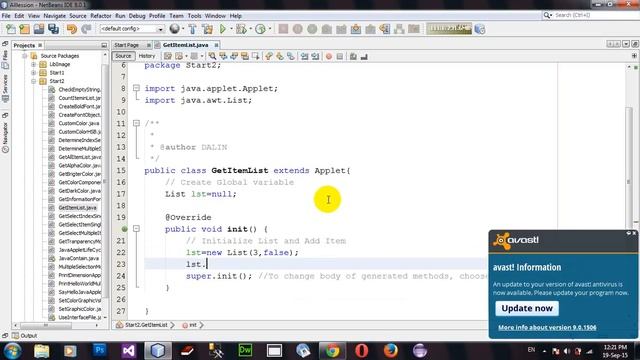Switch editor to Source view
The image size is (640, 360).
click(x=123, y=56)
